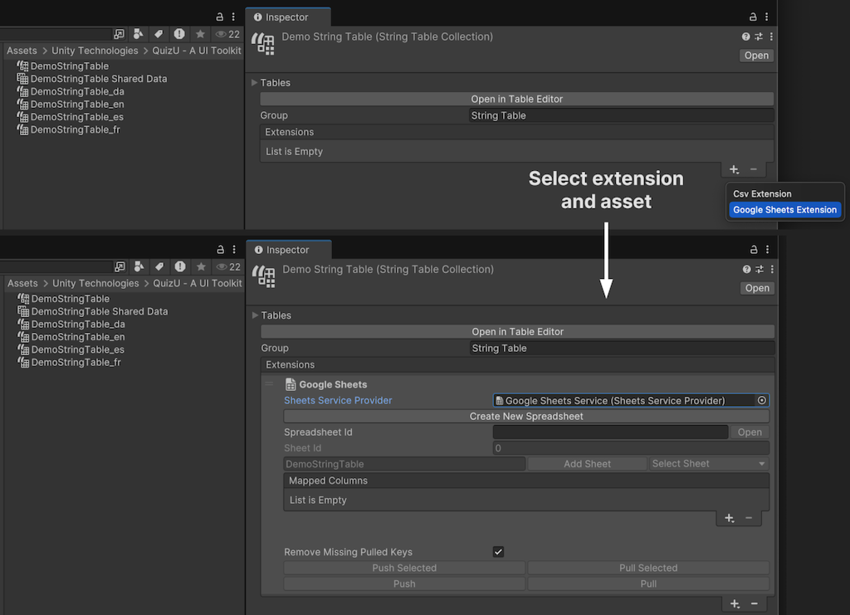Click the Spreadsheet Id input field
This screenshot has width=850, height=615.
point(610,431)
